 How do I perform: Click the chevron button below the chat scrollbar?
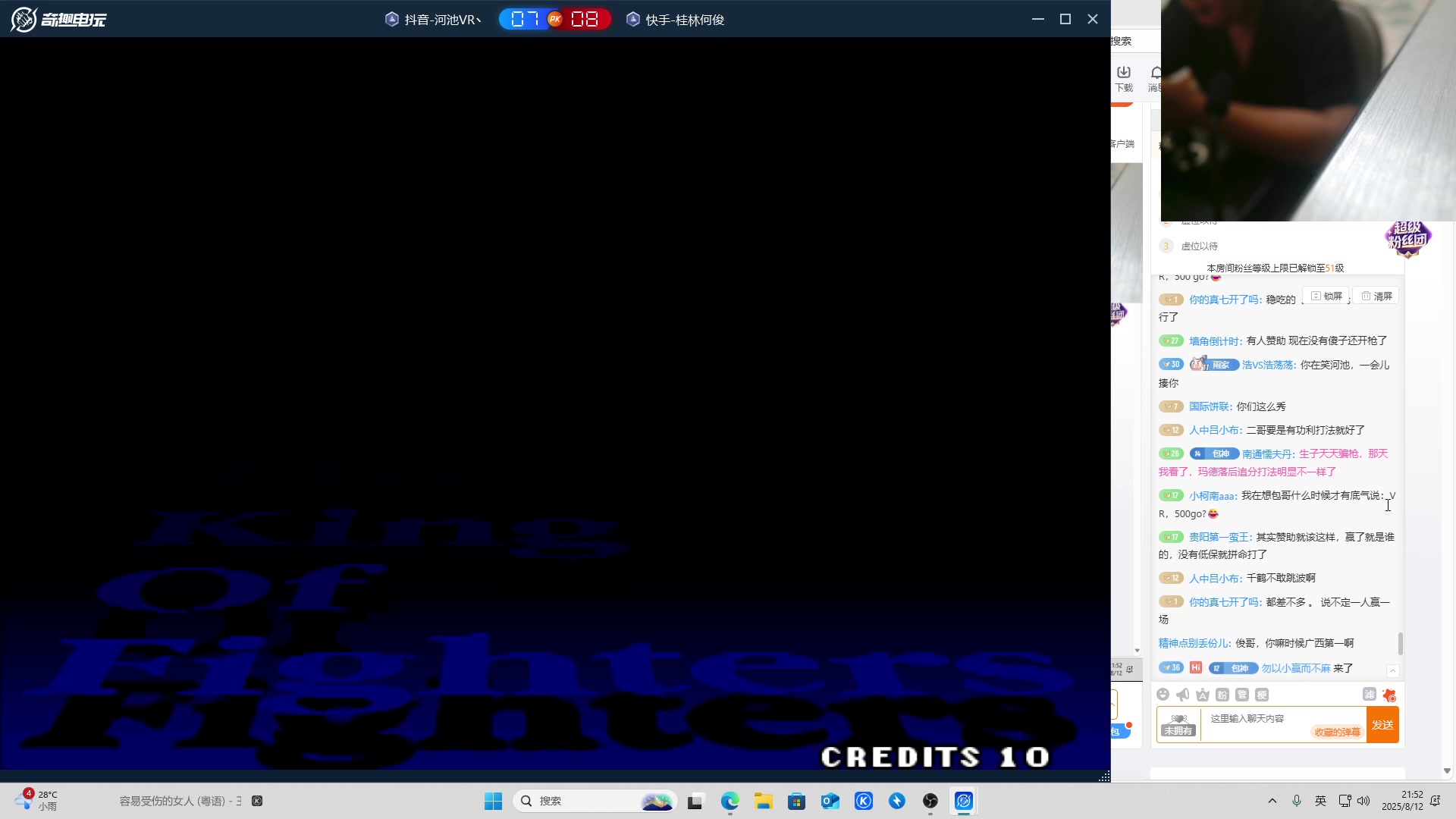pyautogui.click(x=1393, y=671)
